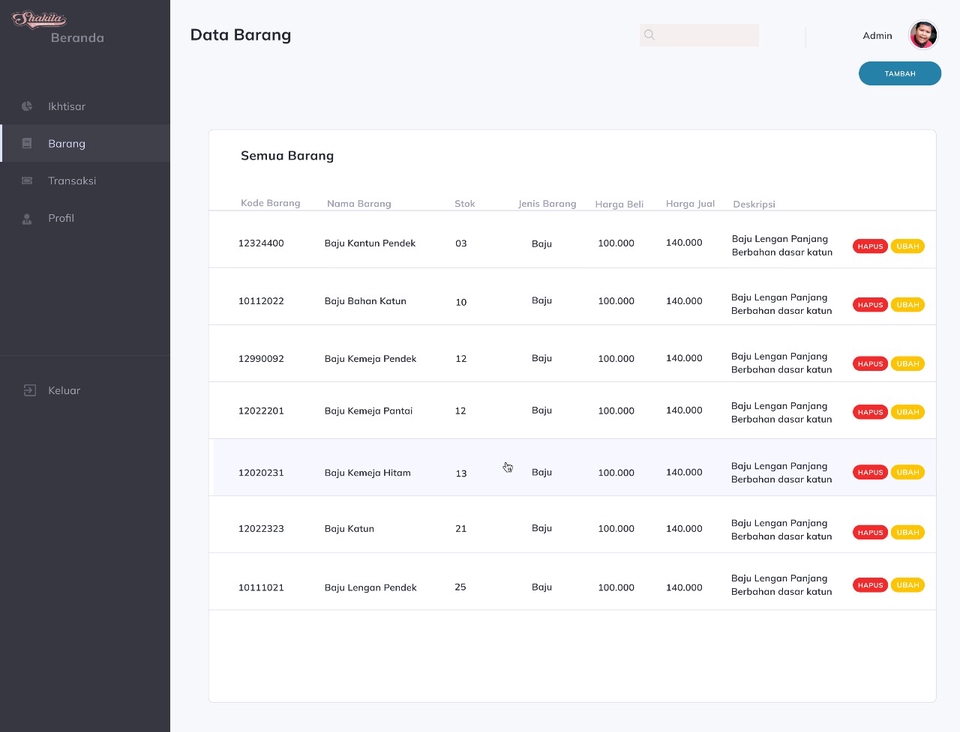
Task: Click the Stok column header
Action: [464, 203]
